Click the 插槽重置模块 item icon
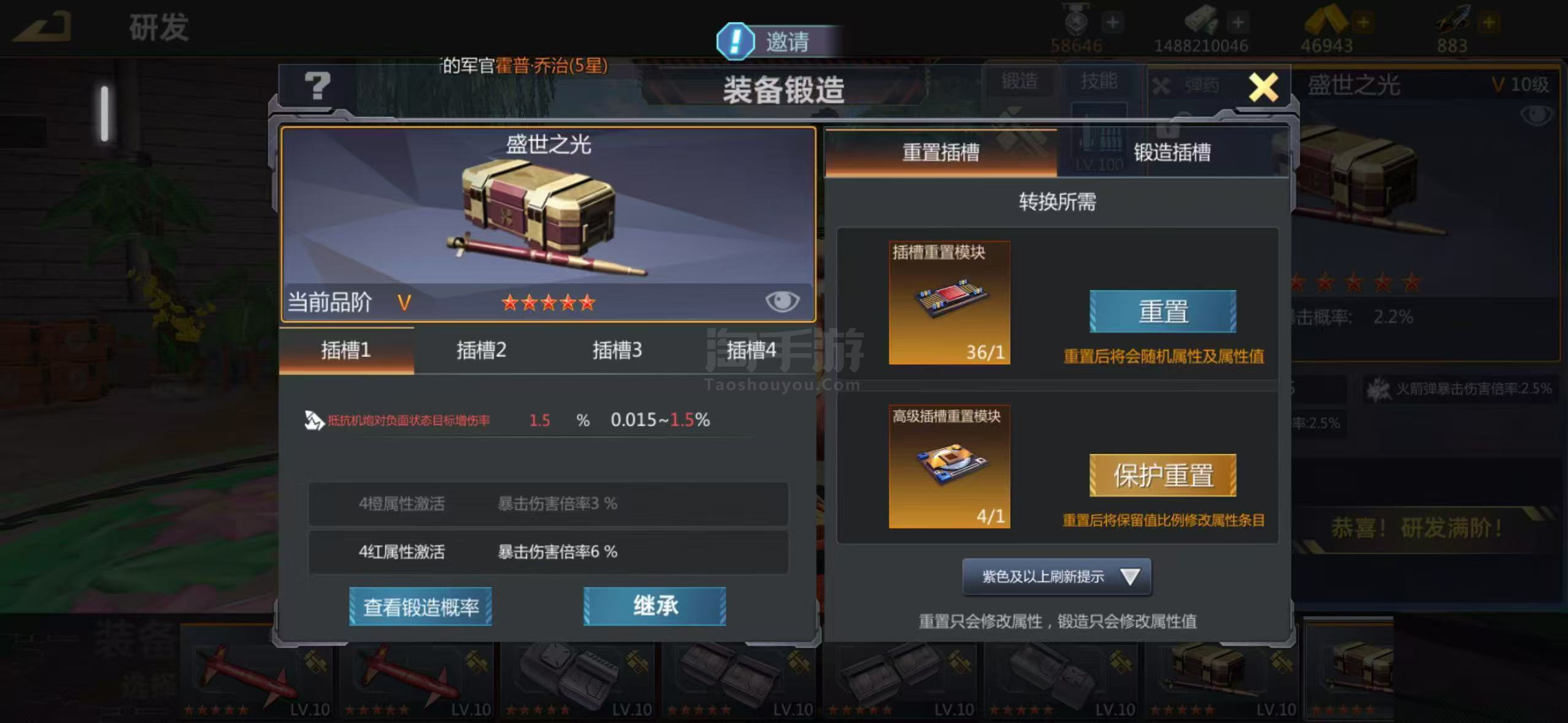 (949, 302)
